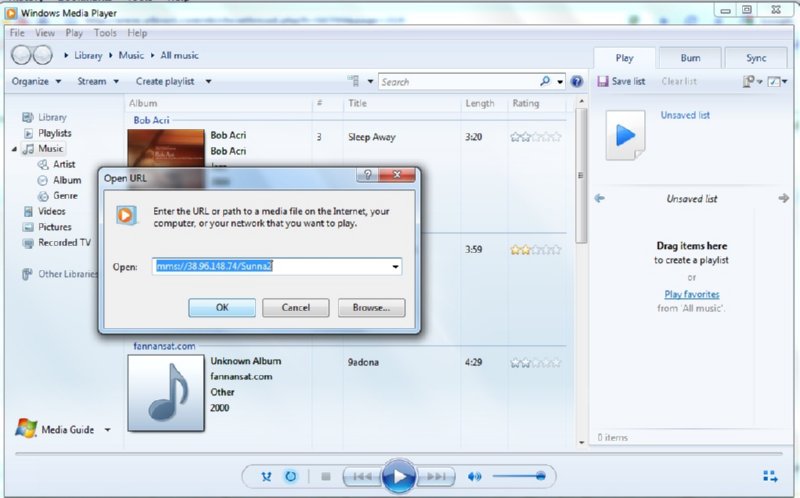Select the Library icon in navigation pane
Image resolution: width=800 pixels, height=498 pixels.
(28, 117)
